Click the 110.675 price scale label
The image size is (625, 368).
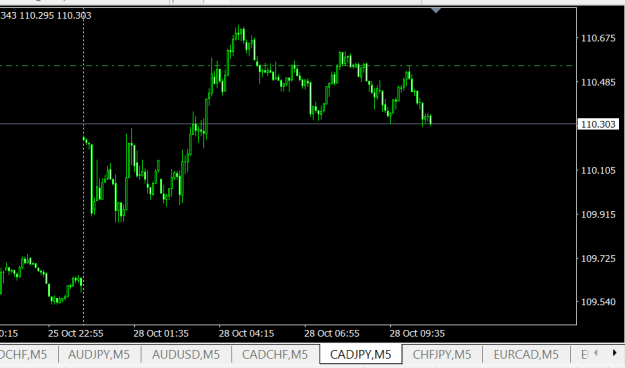598,38
